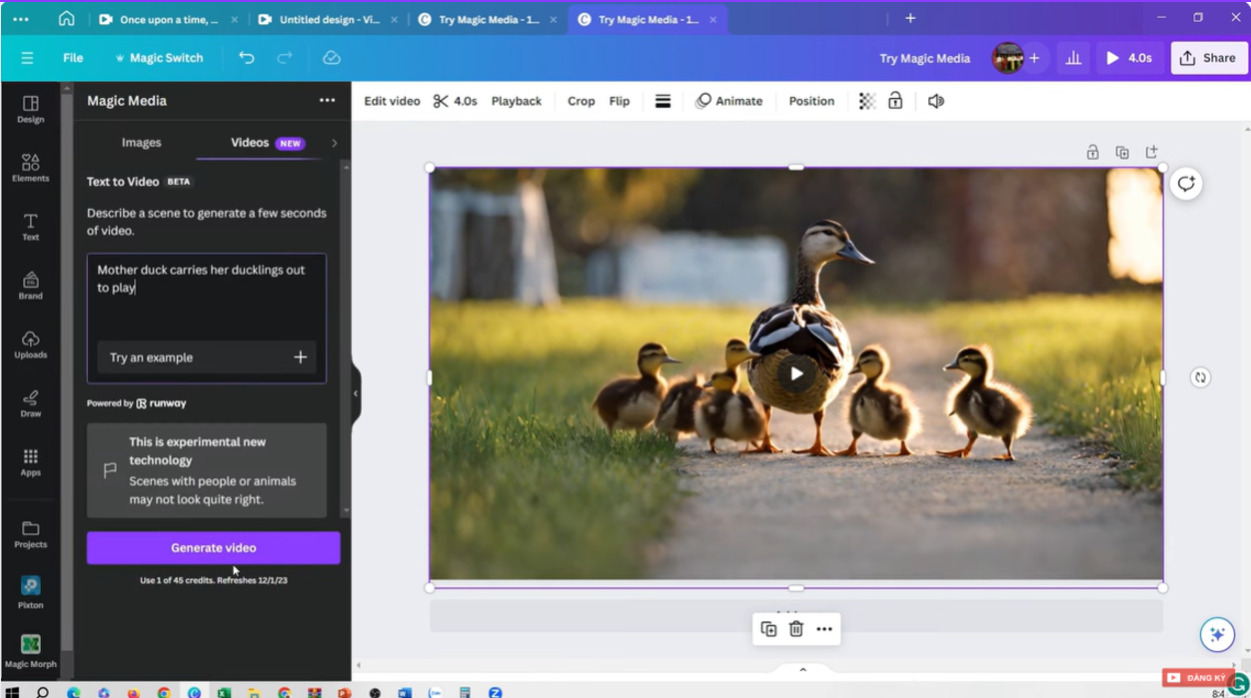Add a collaborator with plus button

1034,58
